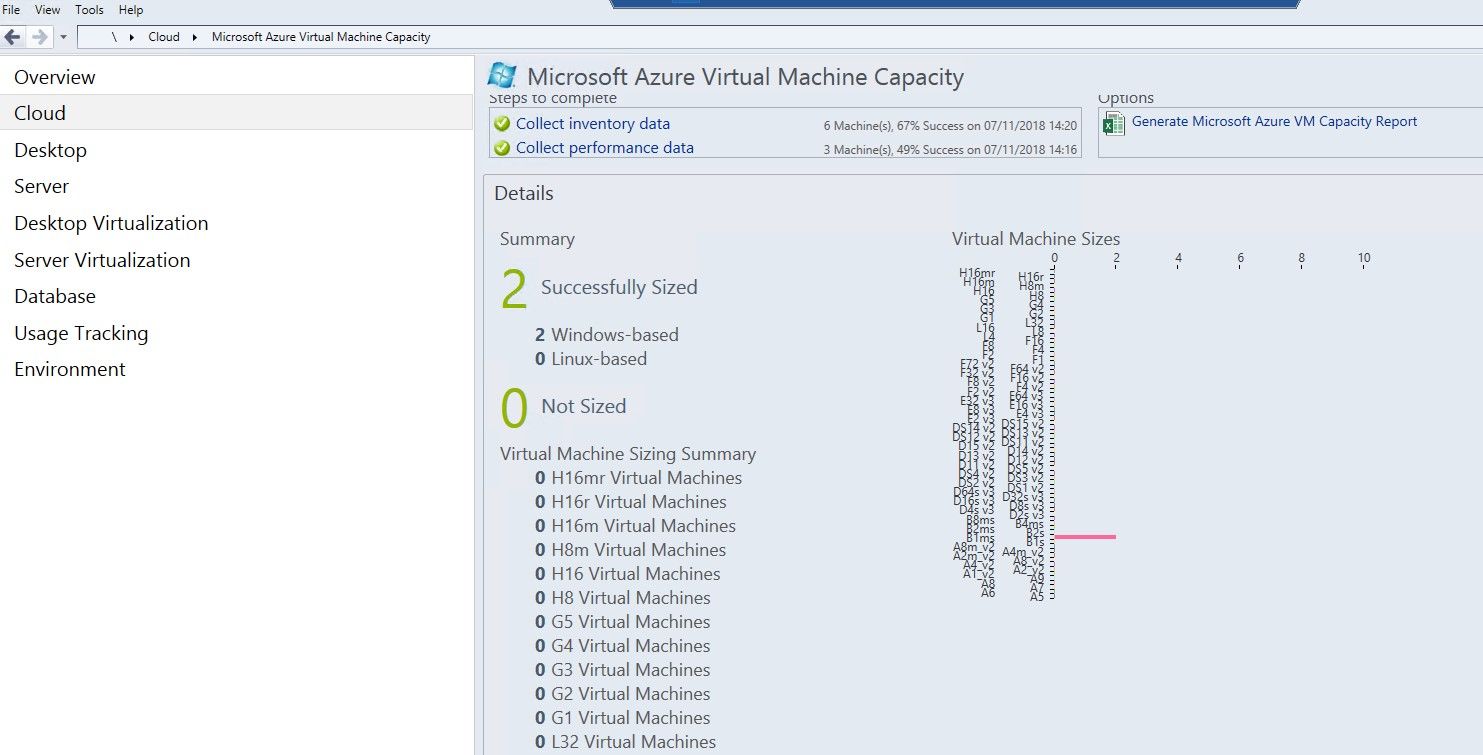Click '0 G3 Virtual Machines' row
Viewport: 1483px width, 755px height.
(623, 670)
